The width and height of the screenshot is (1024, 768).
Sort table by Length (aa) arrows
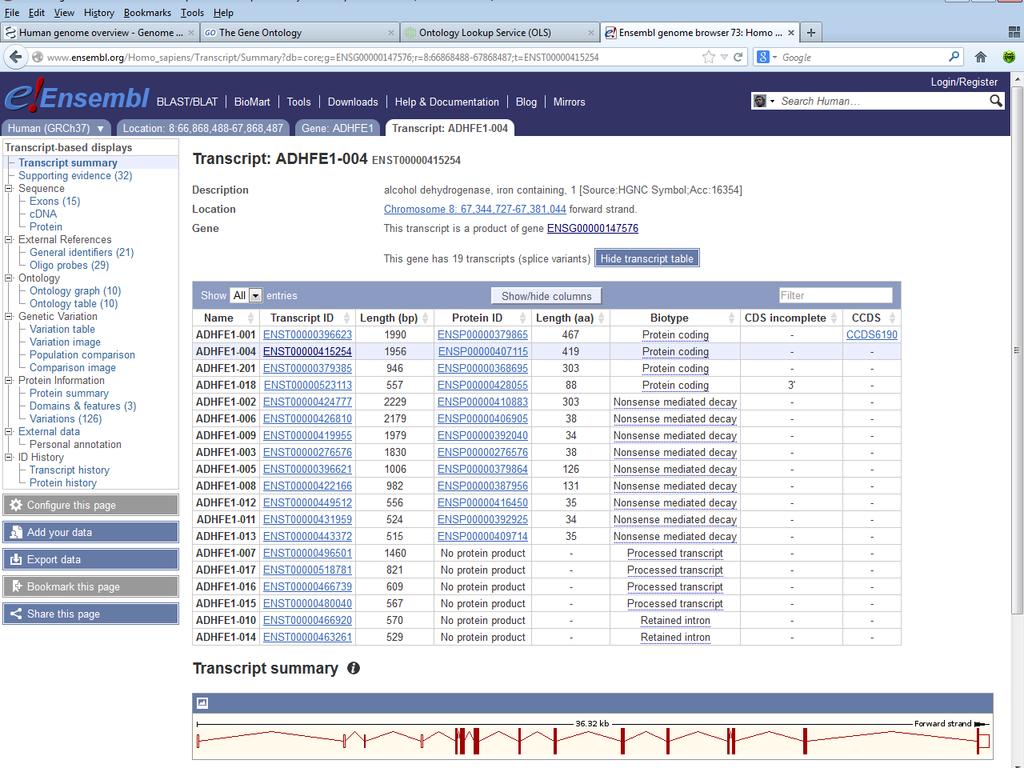point(601,318)
